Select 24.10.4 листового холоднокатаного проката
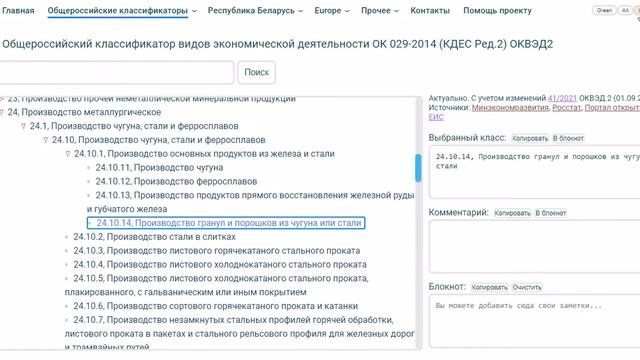640x360 pixels. pyautogui.click(x=220, y=265)
